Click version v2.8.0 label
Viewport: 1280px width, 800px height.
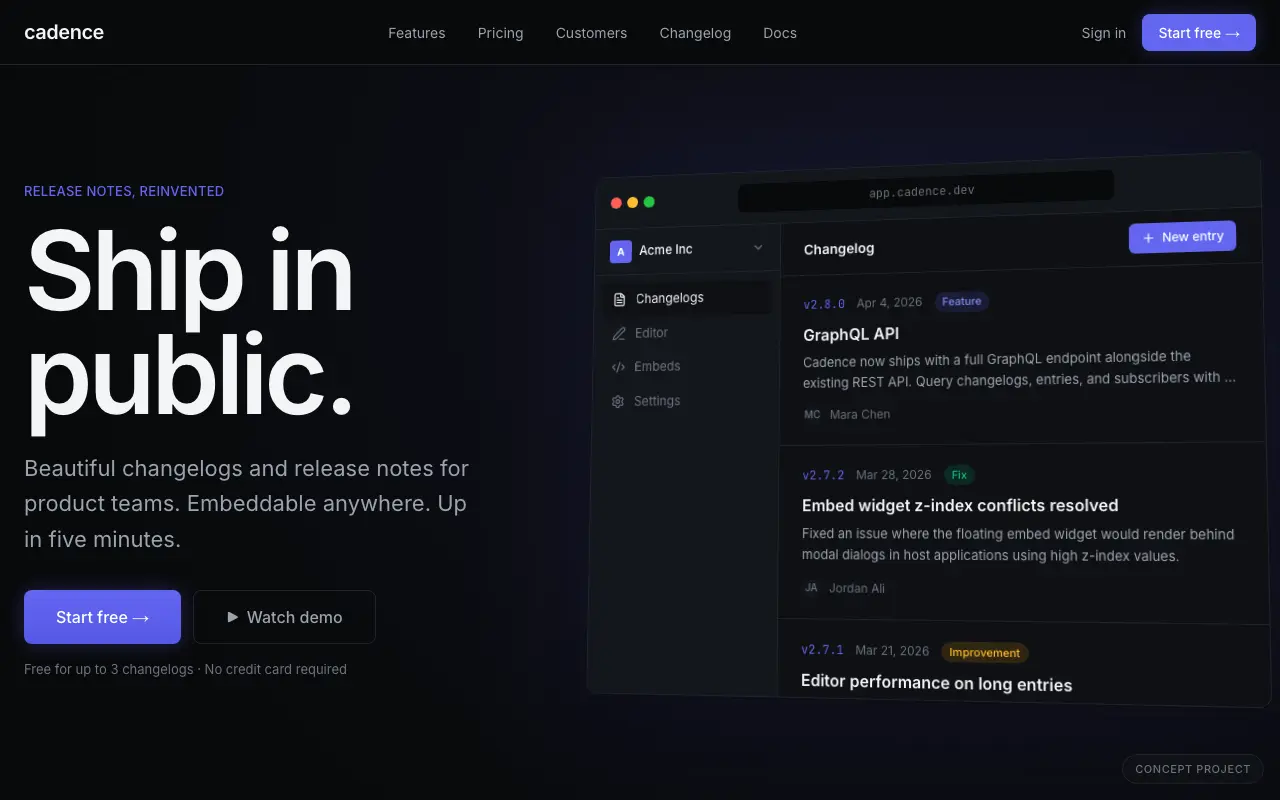(x=824, y=304)
